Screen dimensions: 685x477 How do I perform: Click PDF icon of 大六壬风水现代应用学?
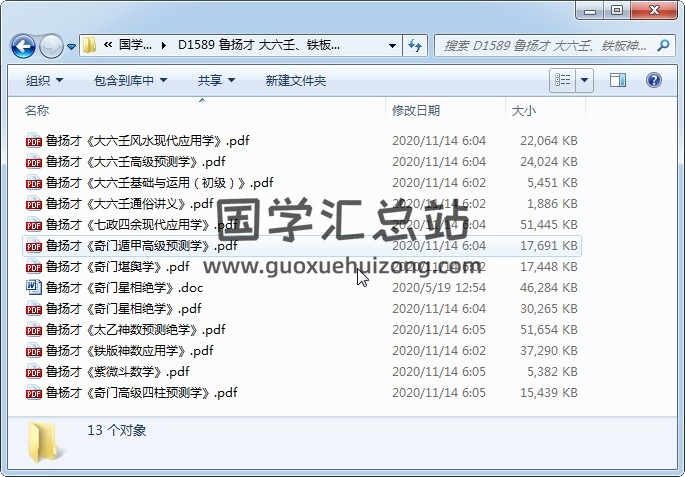coord(34,141)
